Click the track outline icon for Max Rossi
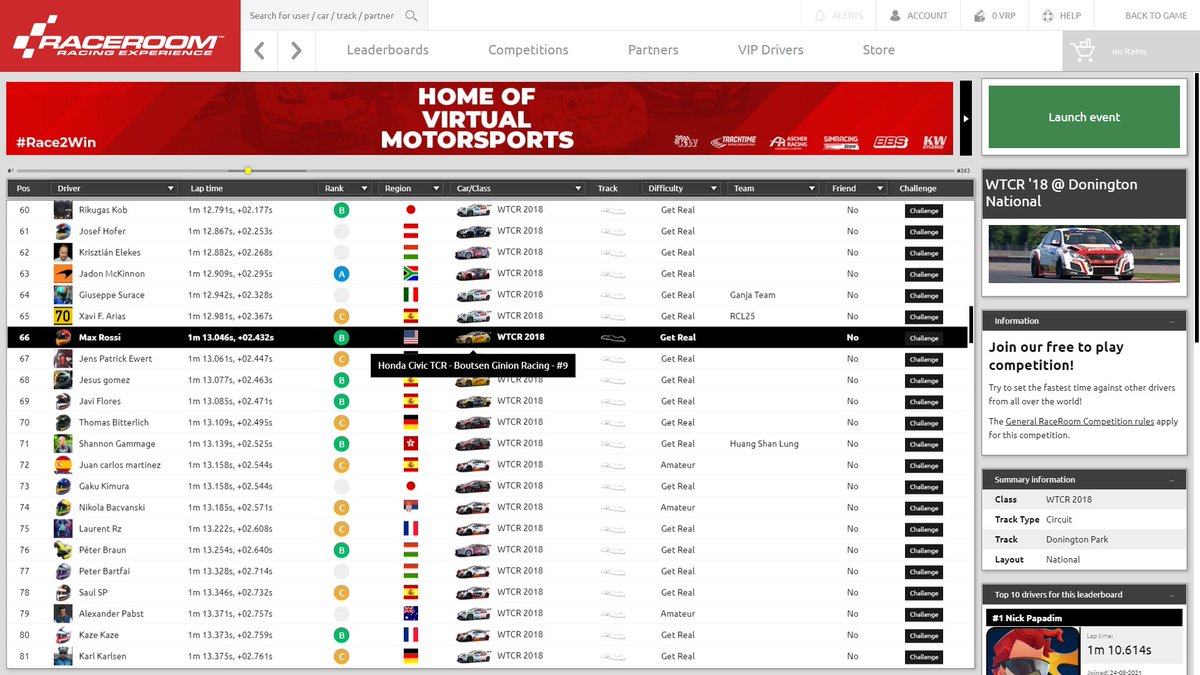The height and width of the screenshot is (675, 1200). pyautogui.click(x=612, y=338)
